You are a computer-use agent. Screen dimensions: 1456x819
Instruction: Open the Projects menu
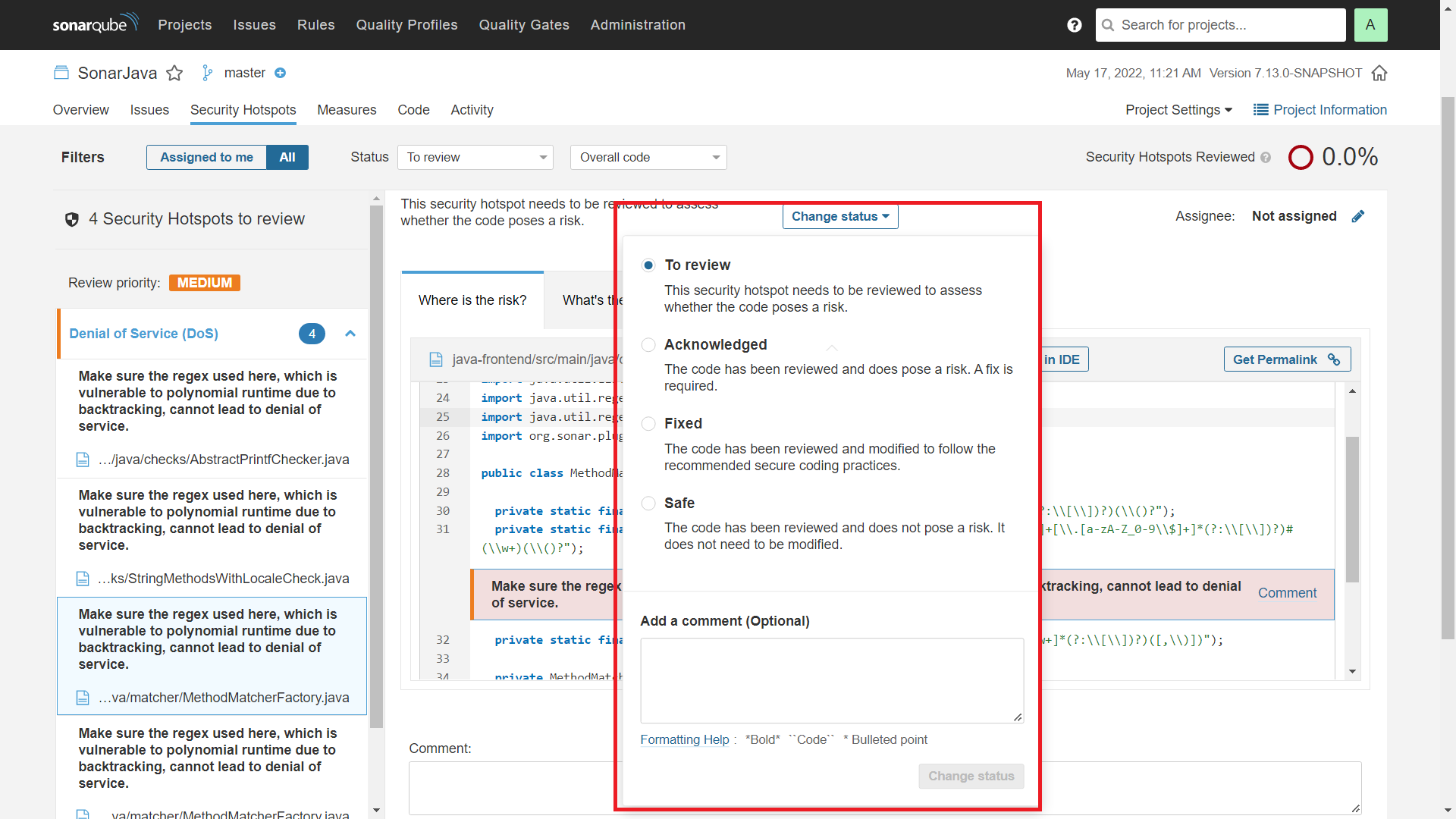tap(185, 25)
